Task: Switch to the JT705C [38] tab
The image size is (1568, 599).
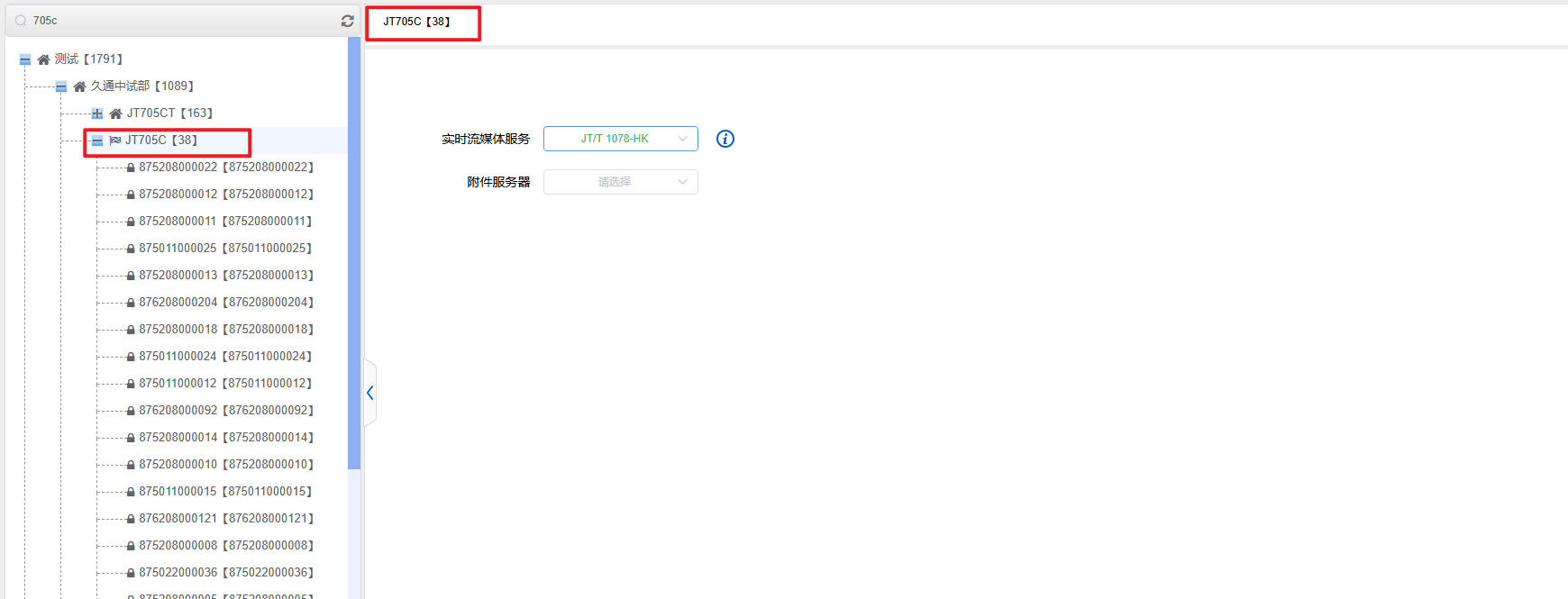Action: (416, 22)
